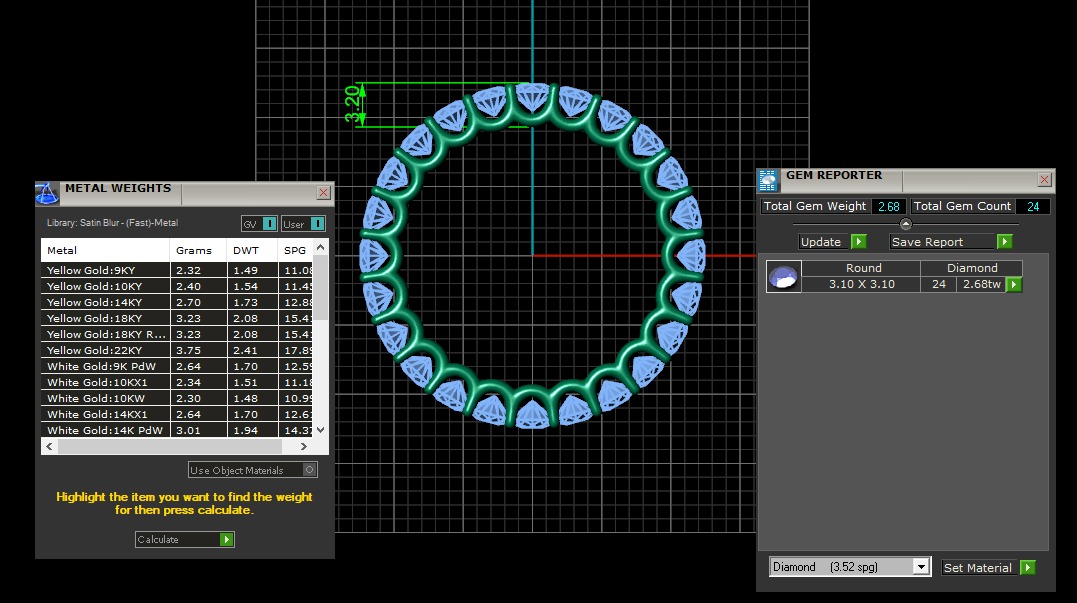
Task: Click the Total Gem Weight label
Action: [815, 206]
